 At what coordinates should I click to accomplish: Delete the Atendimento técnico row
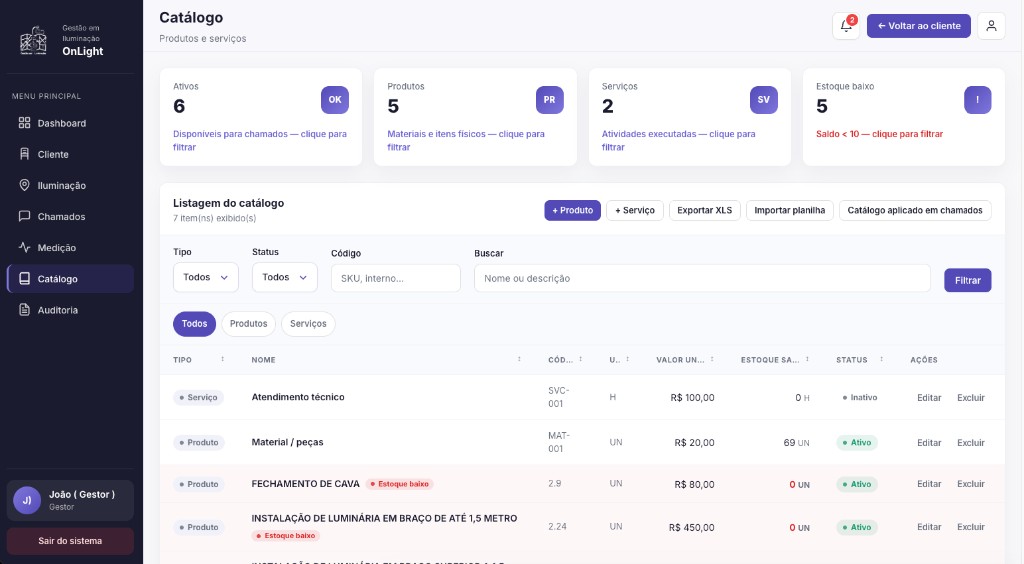[970, 398]
